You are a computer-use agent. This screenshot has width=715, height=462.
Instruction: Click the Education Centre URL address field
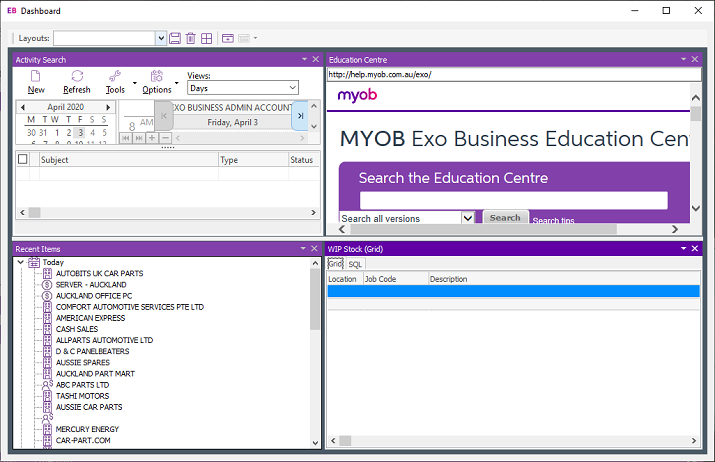pos(514,74)
